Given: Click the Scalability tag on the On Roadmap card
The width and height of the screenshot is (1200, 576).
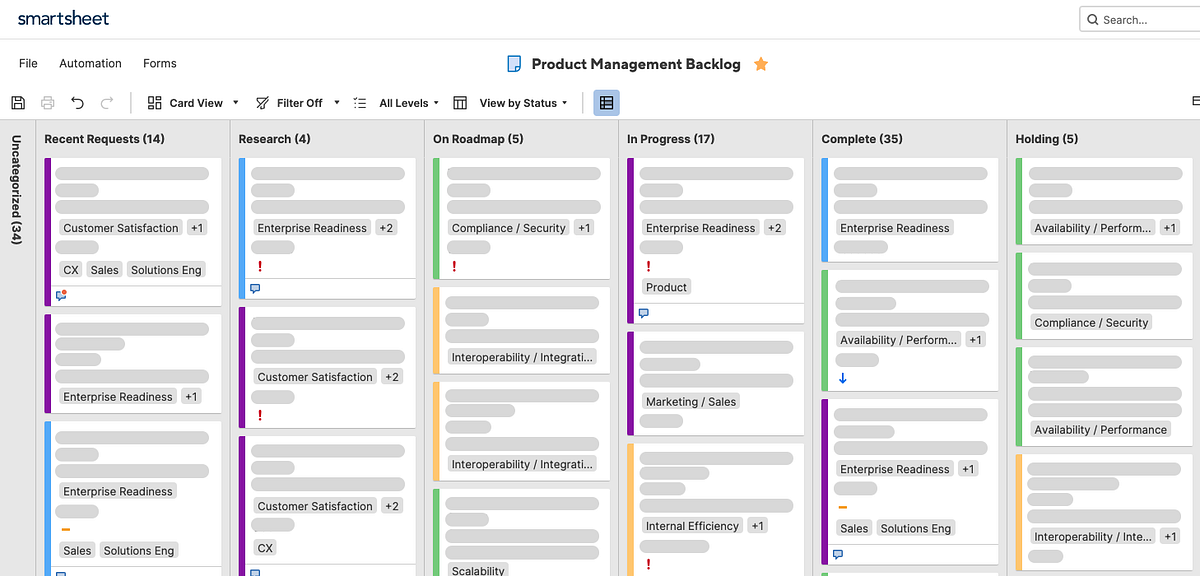Looking at the screenshot, I should pyautogui.click(x=478, y=569).
